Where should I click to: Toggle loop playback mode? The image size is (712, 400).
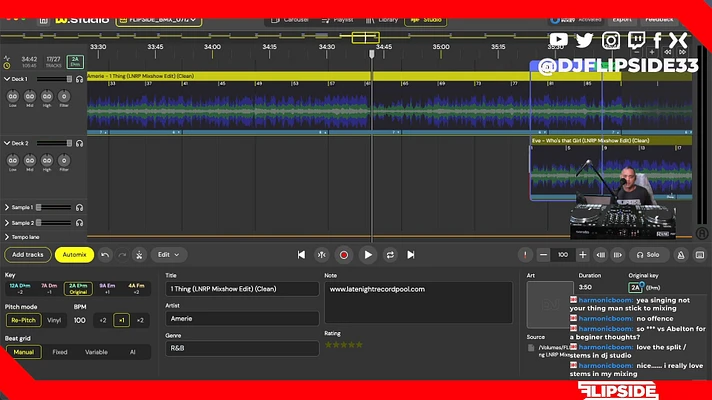click(x=390, y=255)
